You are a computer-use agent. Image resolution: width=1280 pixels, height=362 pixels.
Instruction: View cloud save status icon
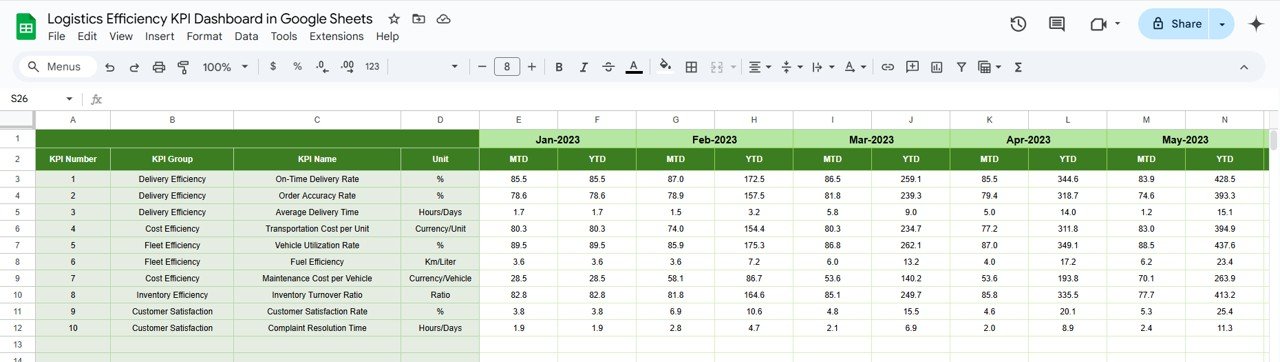point(443,19)
